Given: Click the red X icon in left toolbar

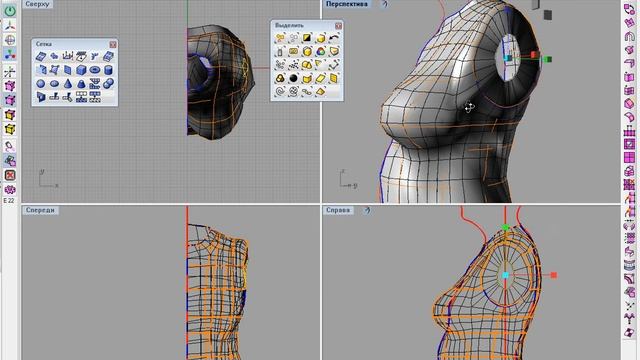Looking at the screenshot, I should point(10,175).
